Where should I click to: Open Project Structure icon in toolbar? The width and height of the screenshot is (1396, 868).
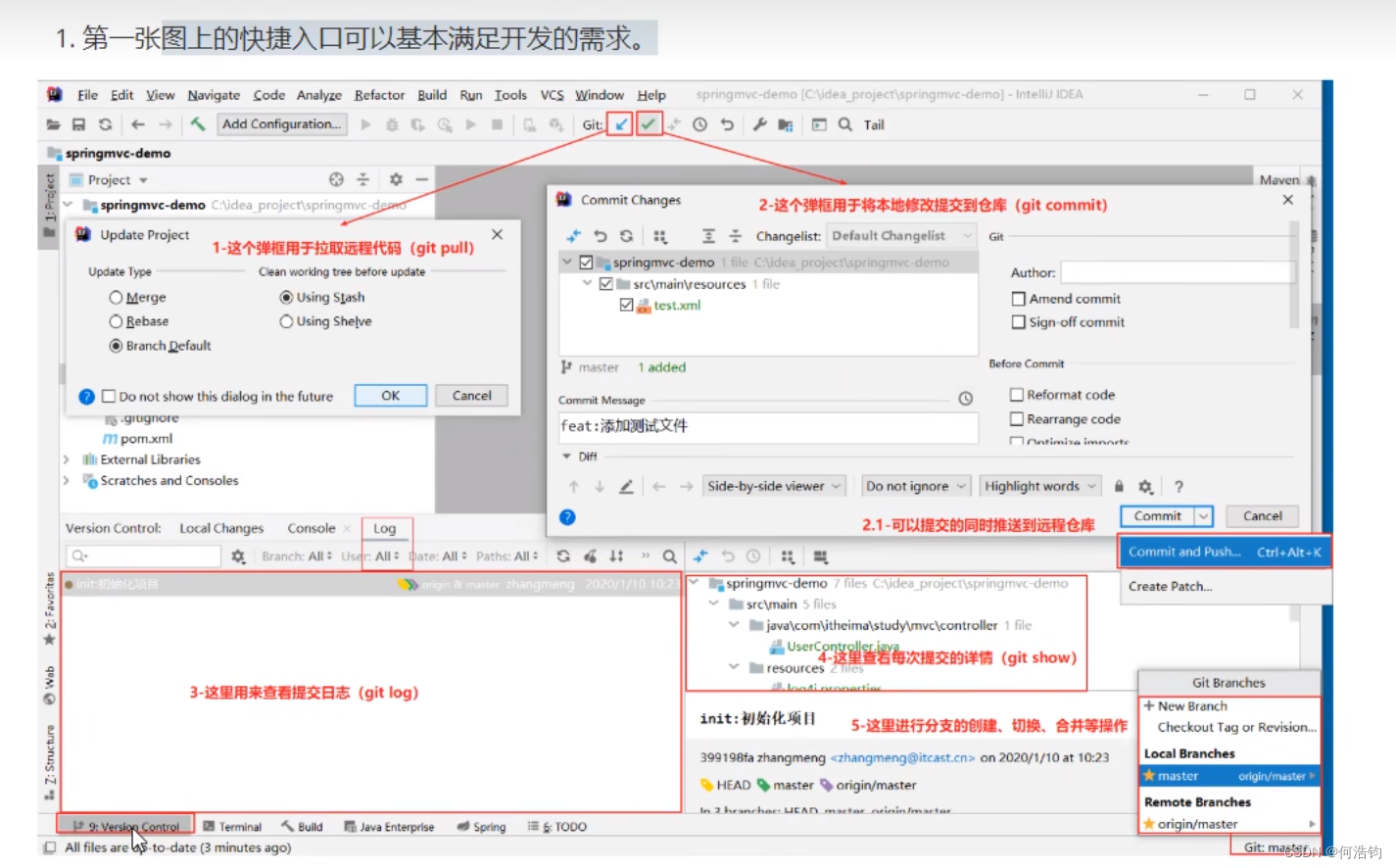pos(786,124)
